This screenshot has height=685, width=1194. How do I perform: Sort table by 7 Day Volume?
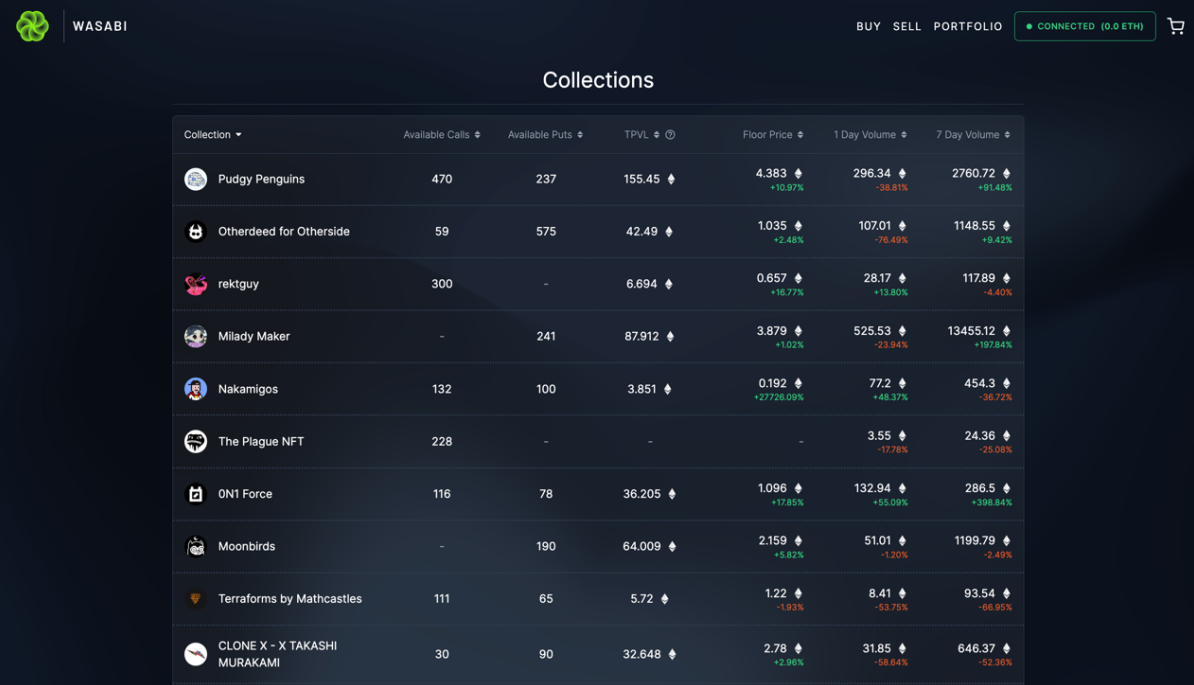point(972,135)
